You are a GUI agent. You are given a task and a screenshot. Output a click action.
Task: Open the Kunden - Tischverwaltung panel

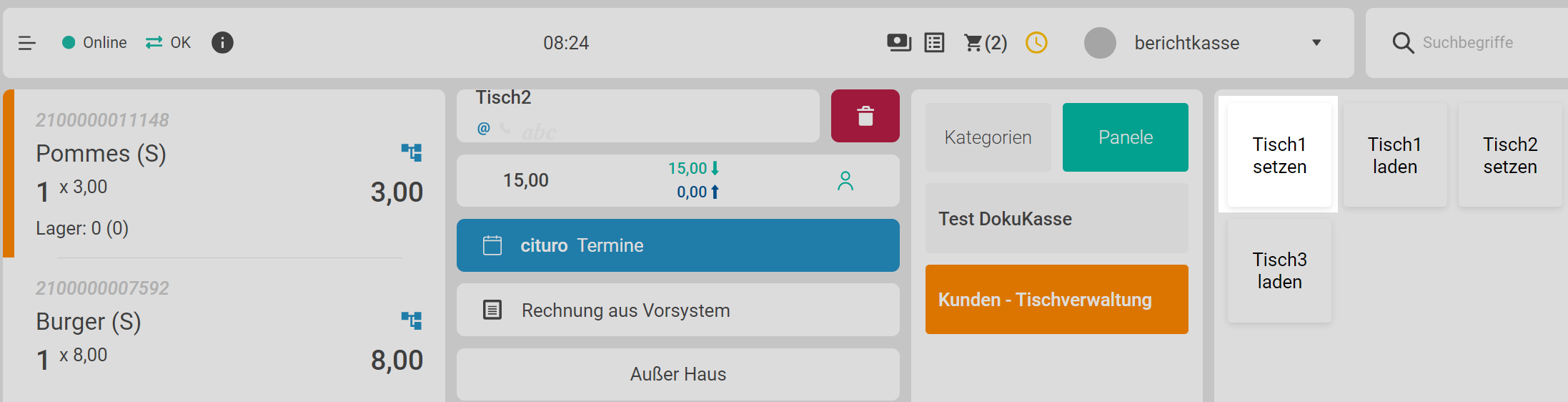1056,300
